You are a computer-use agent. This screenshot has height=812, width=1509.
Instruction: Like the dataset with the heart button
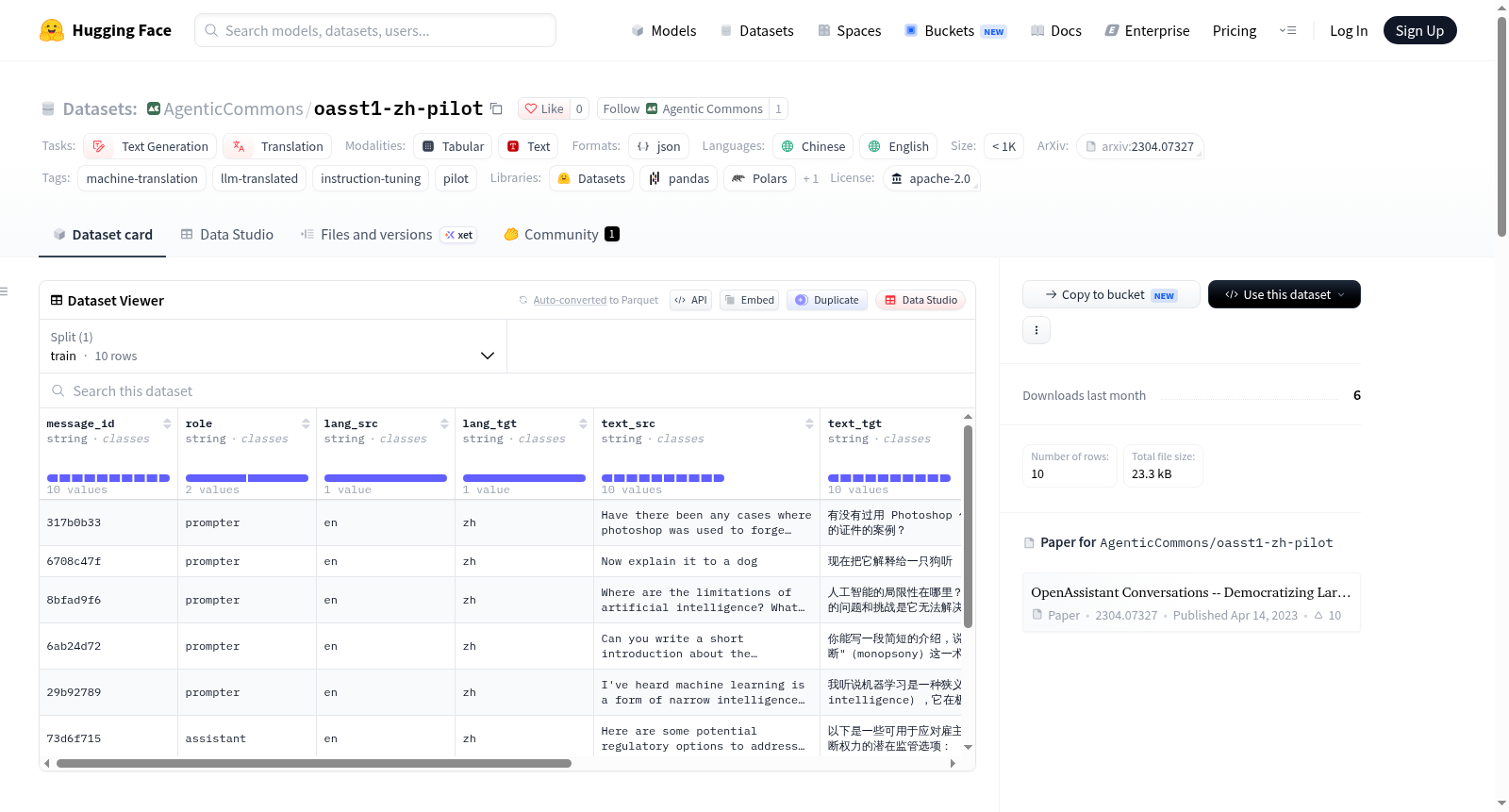point(544,109)
